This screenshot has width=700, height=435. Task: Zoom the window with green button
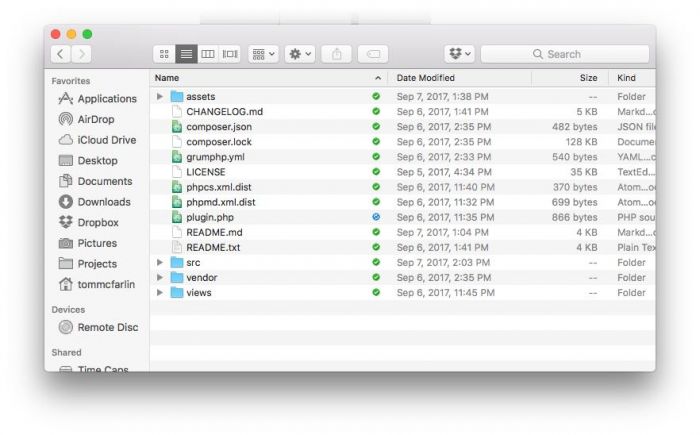pyautogui.click(x=88, y=34)
